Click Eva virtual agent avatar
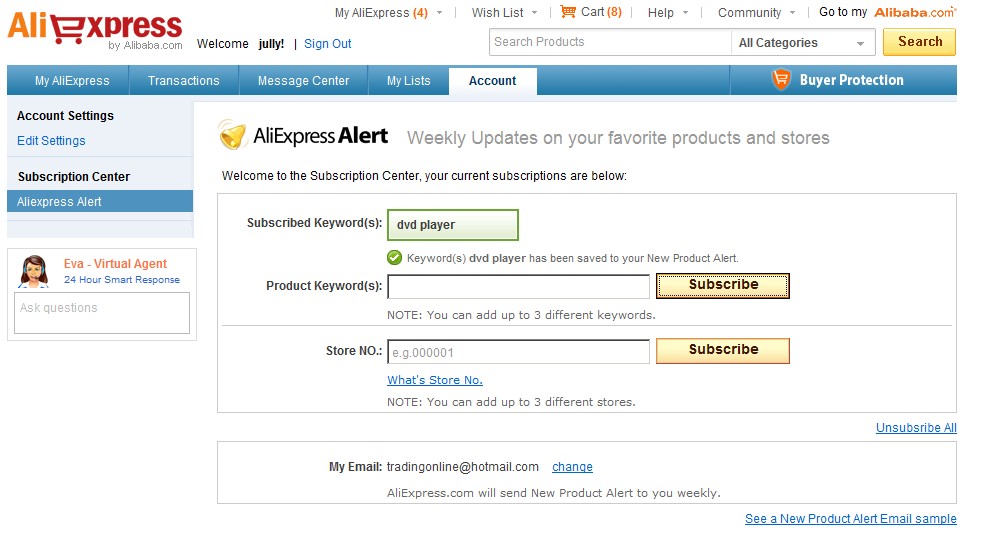The image size is (999, 537). [x=34, y=271]
